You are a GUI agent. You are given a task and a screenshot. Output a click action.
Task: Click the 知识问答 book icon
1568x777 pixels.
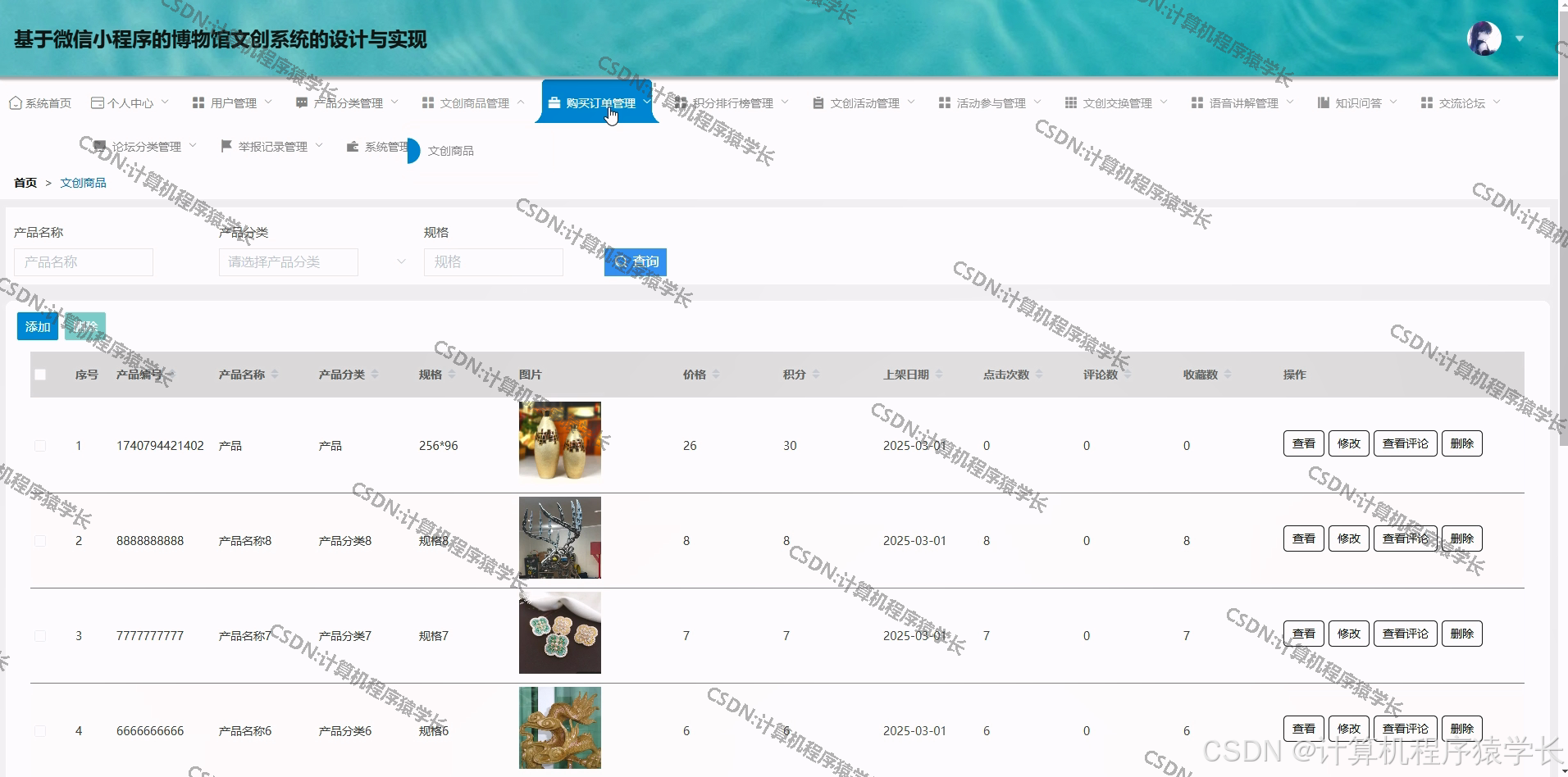tap(1324, 103)
